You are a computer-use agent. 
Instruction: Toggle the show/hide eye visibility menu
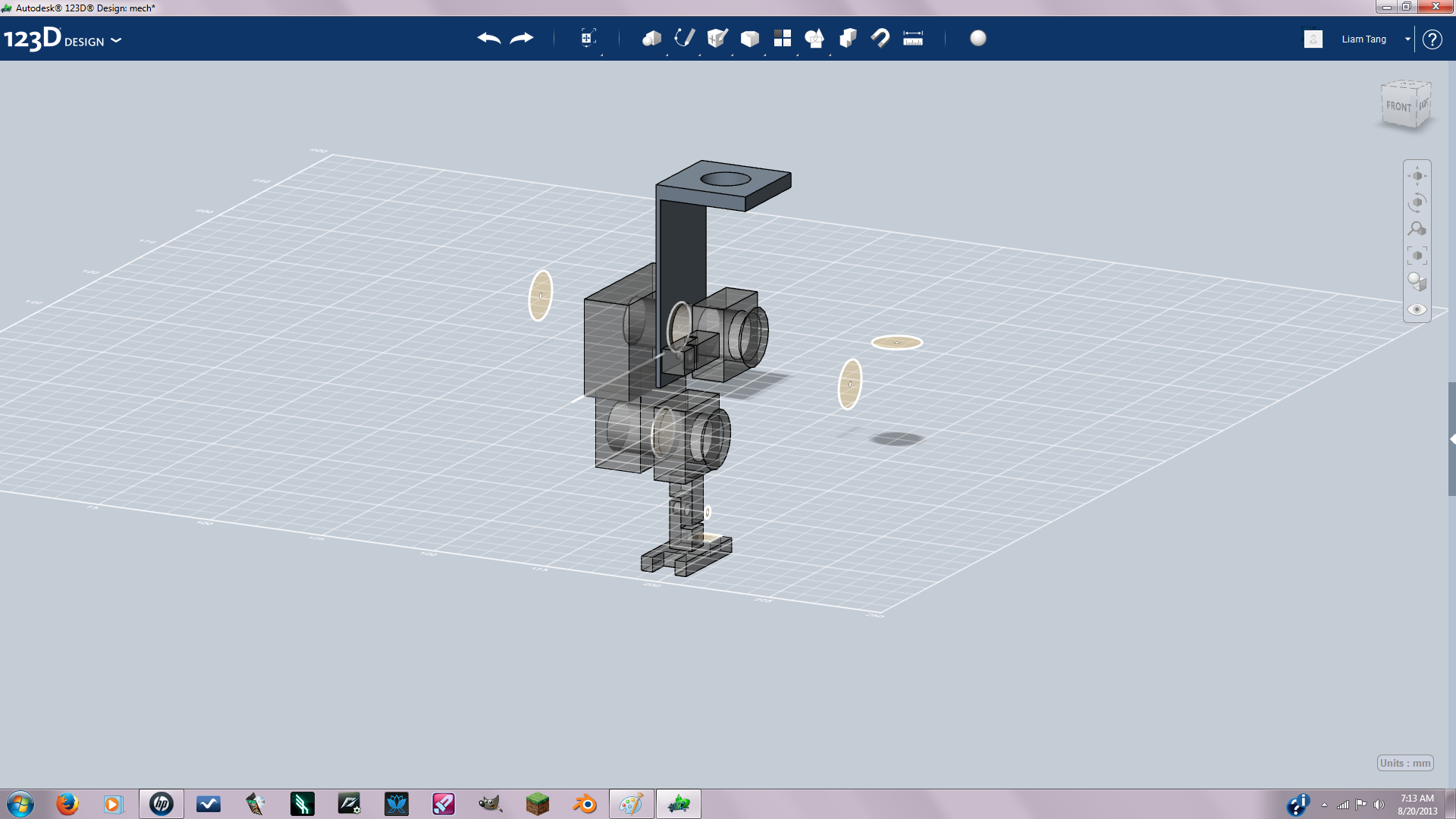pyautogui.click(x=1417, y=309)
